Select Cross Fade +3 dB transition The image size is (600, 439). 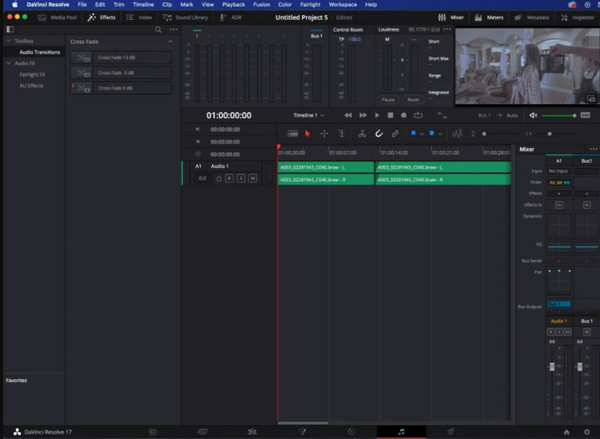(121, 57)
